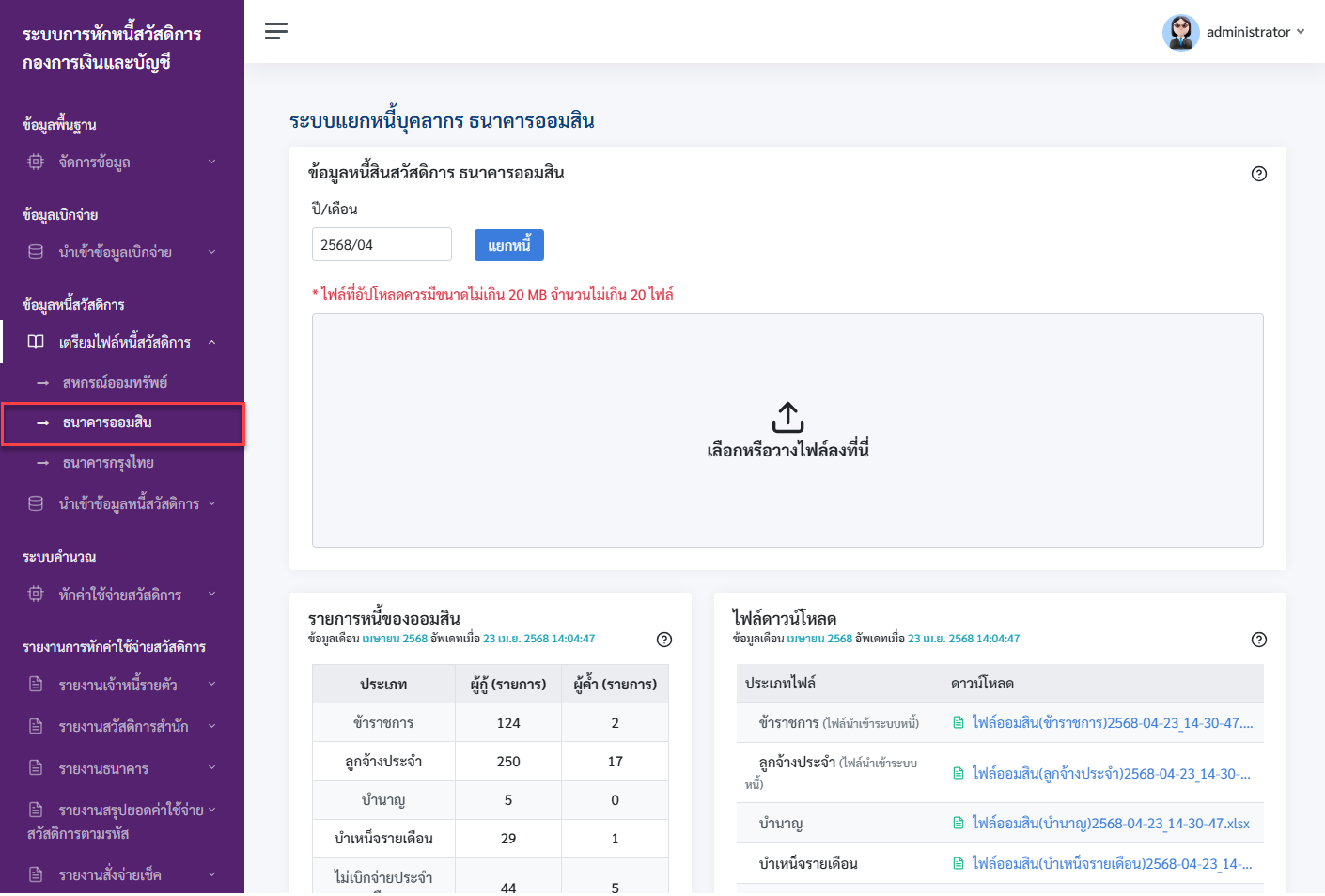Expand the นำเข้าข้อมูลเบิกจ่าย sidebar menu
The height and width of the screenshot is (896, 1325).
pos(122,252)
